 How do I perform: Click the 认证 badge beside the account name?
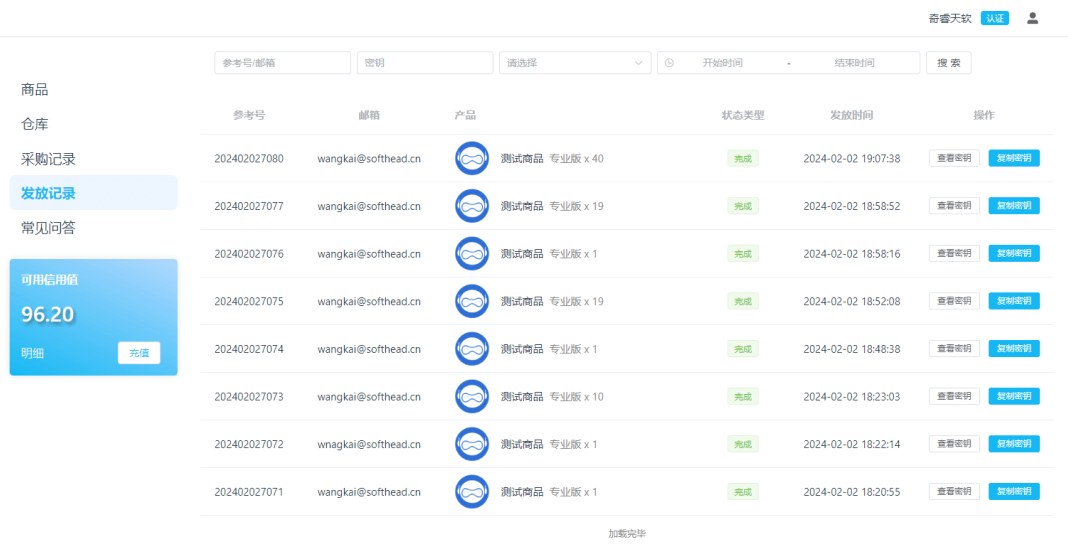coord(994,18)
